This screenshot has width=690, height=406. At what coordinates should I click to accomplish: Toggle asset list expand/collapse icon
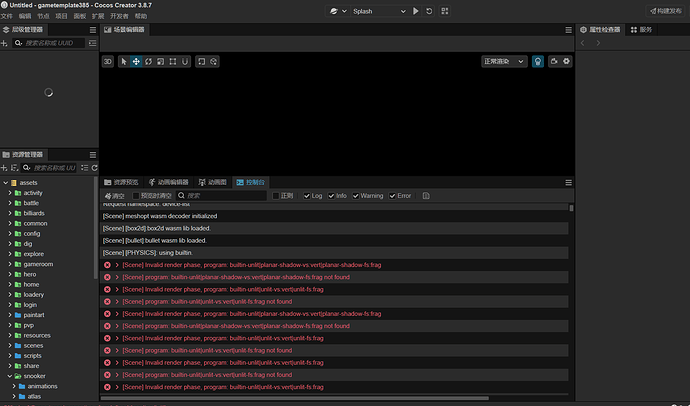[x=84, y=168]
